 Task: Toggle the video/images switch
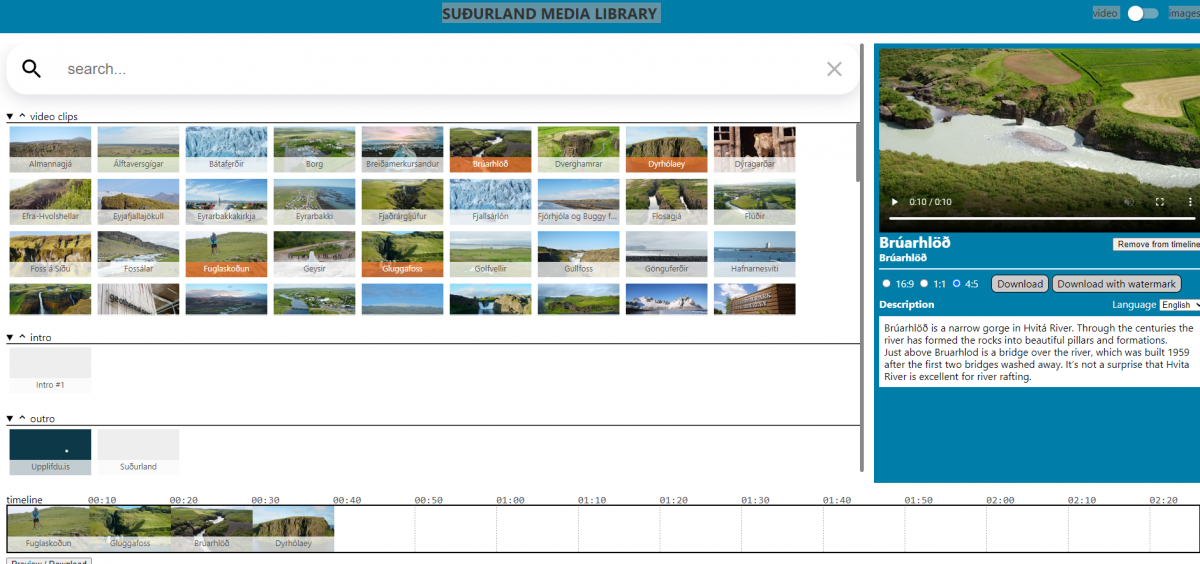pos(1142,14)
